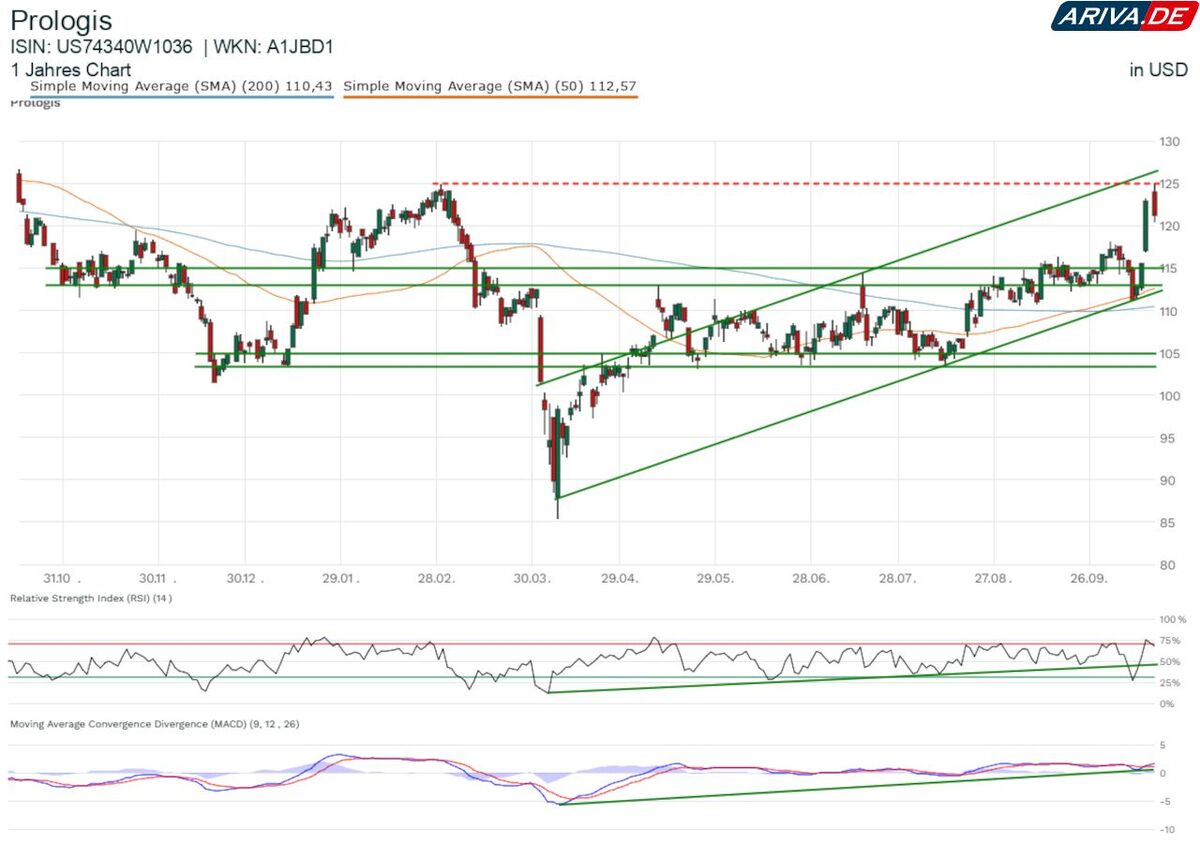Click the RSI 75% axis label

1172,641
